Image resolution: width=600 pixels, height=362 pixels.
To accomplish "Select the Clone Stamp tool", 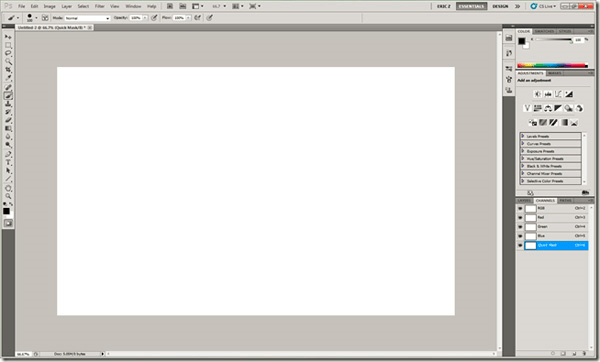I will pos(8,104).
